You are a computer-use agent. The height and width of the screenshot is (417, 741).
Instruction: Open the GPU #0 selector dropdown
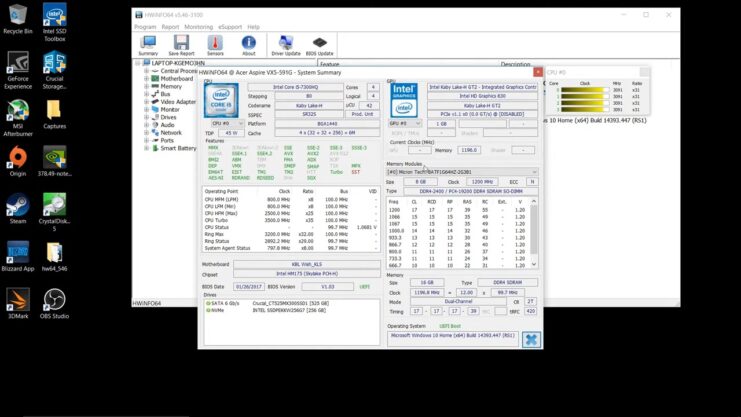coord(405,123)
